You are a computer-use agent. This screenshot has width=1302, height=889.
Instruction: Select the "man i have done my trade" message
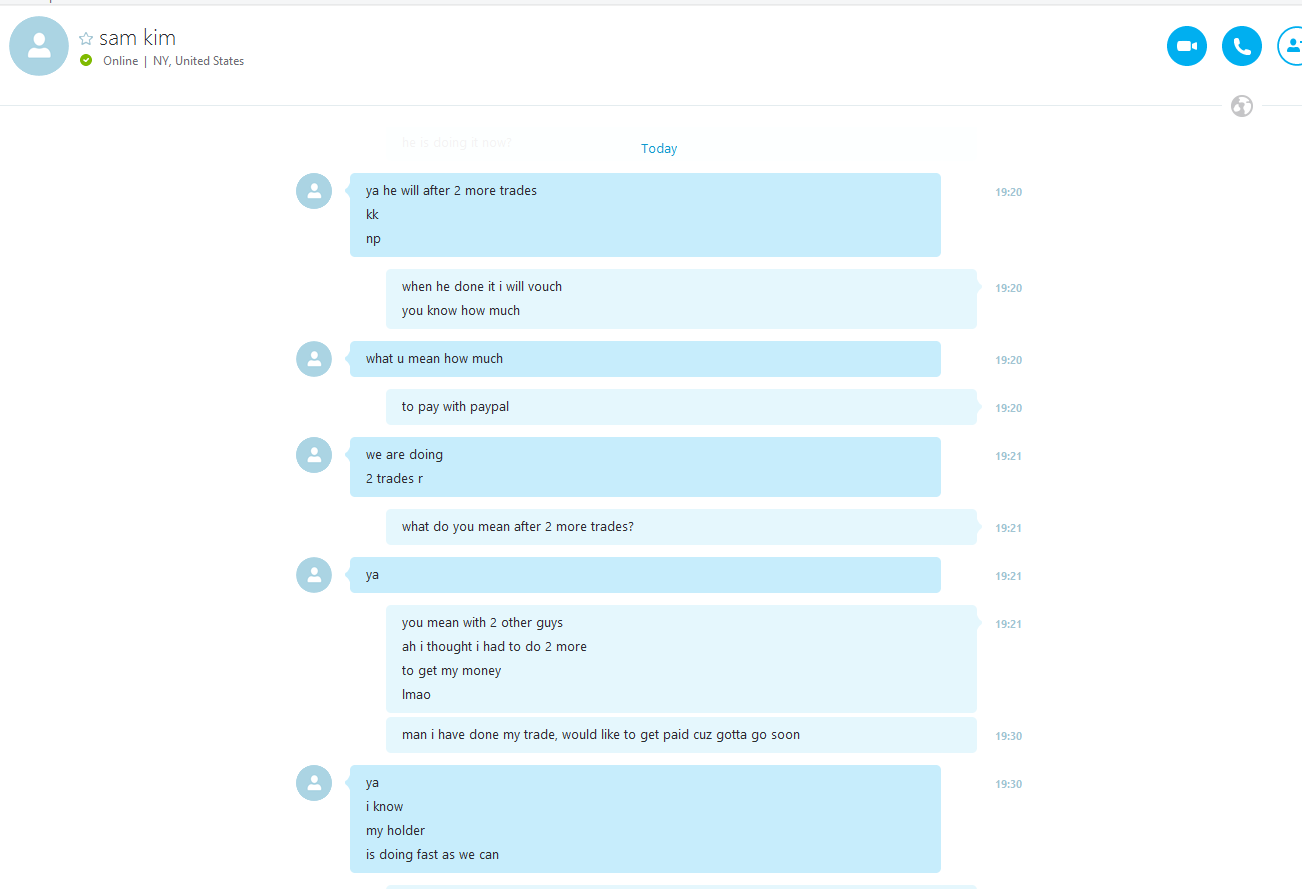coord(681,735)
